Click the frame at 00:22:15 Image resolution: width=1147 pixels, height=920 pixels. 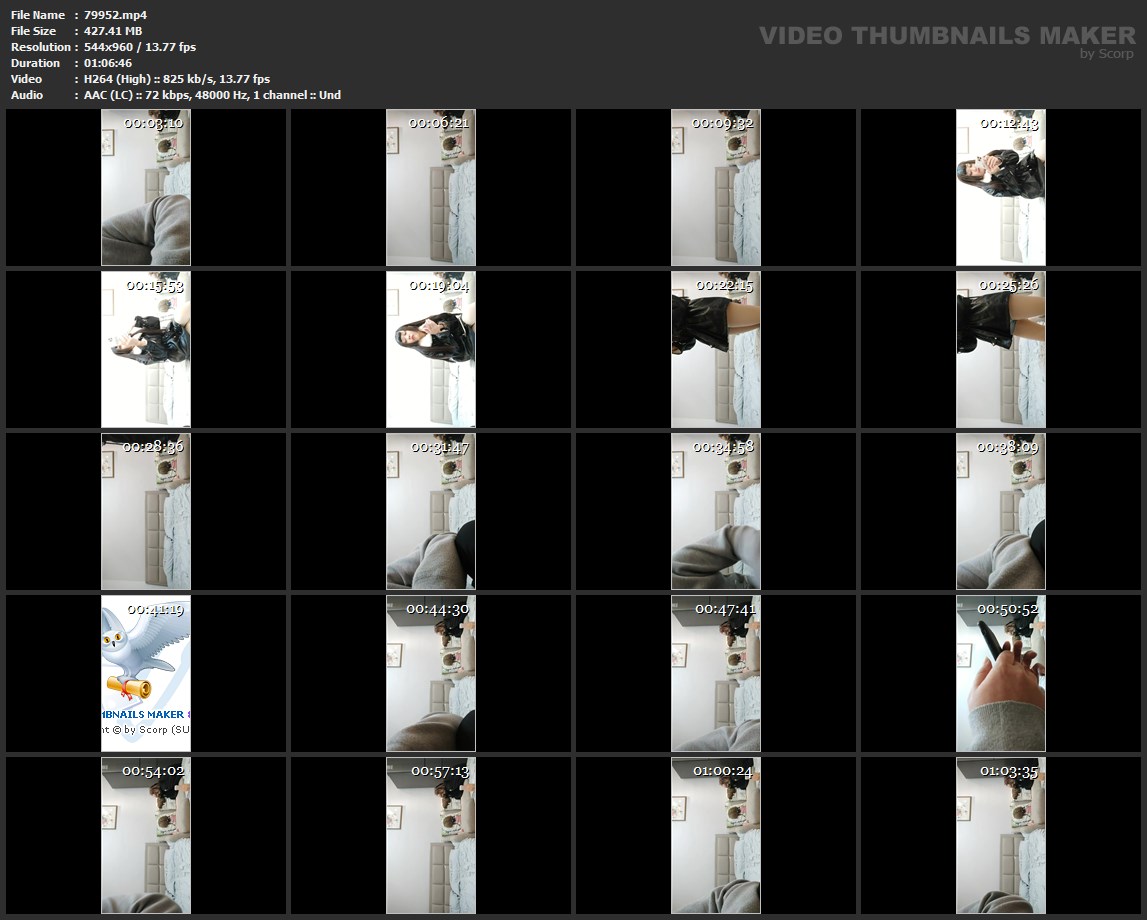point(715,350)
